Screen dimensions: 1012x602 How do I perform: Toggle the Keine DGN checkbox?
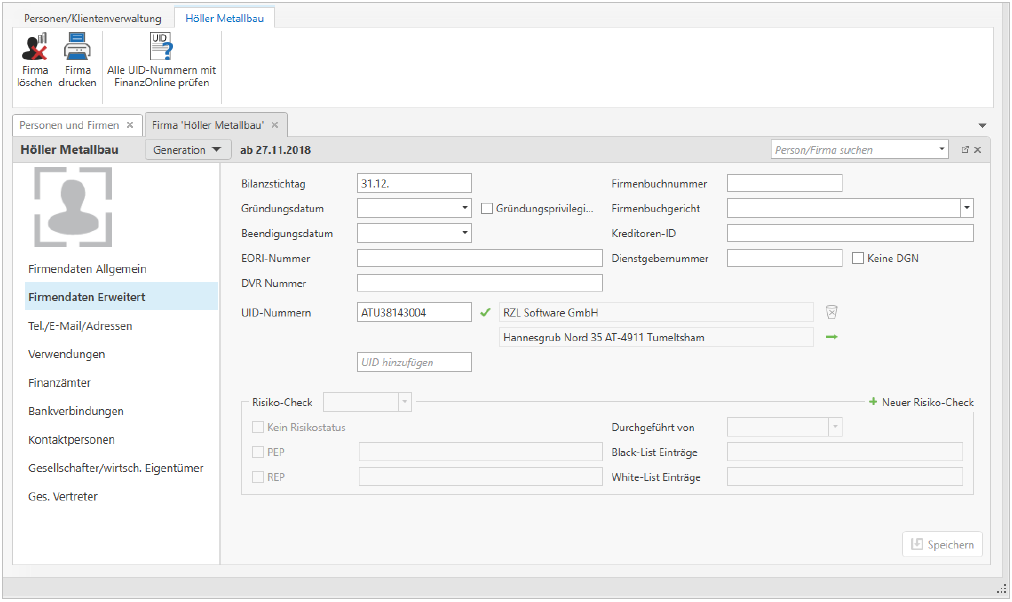pos(858,258)
